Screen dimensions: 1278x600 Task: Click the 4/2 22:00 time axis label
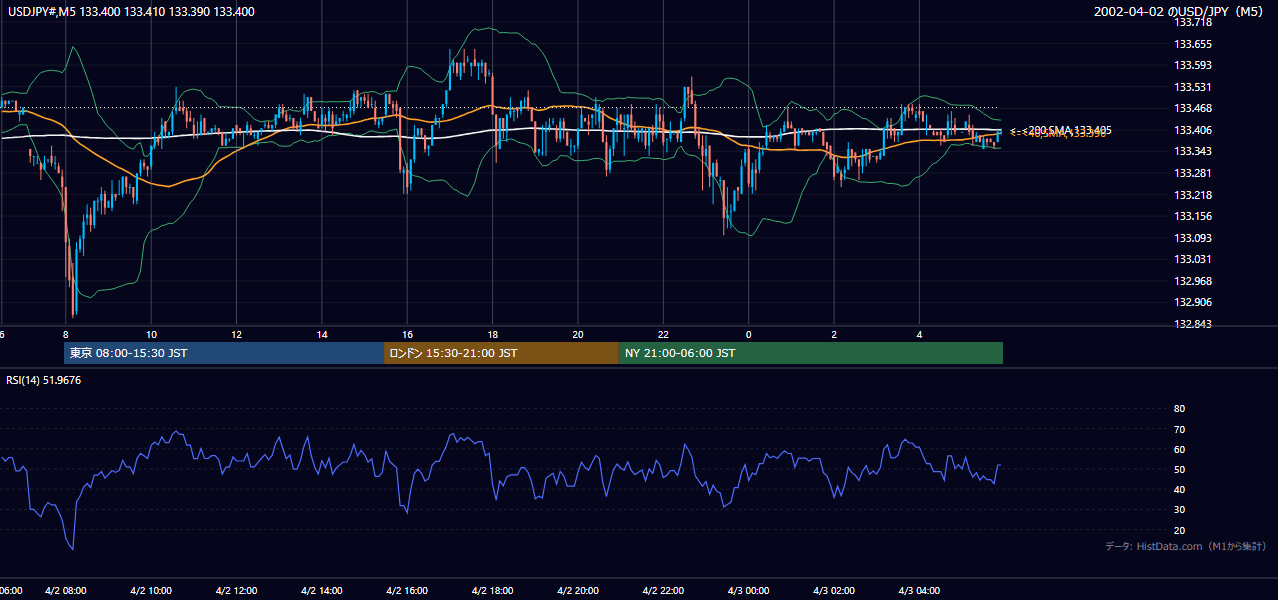[x=663, y=590]
